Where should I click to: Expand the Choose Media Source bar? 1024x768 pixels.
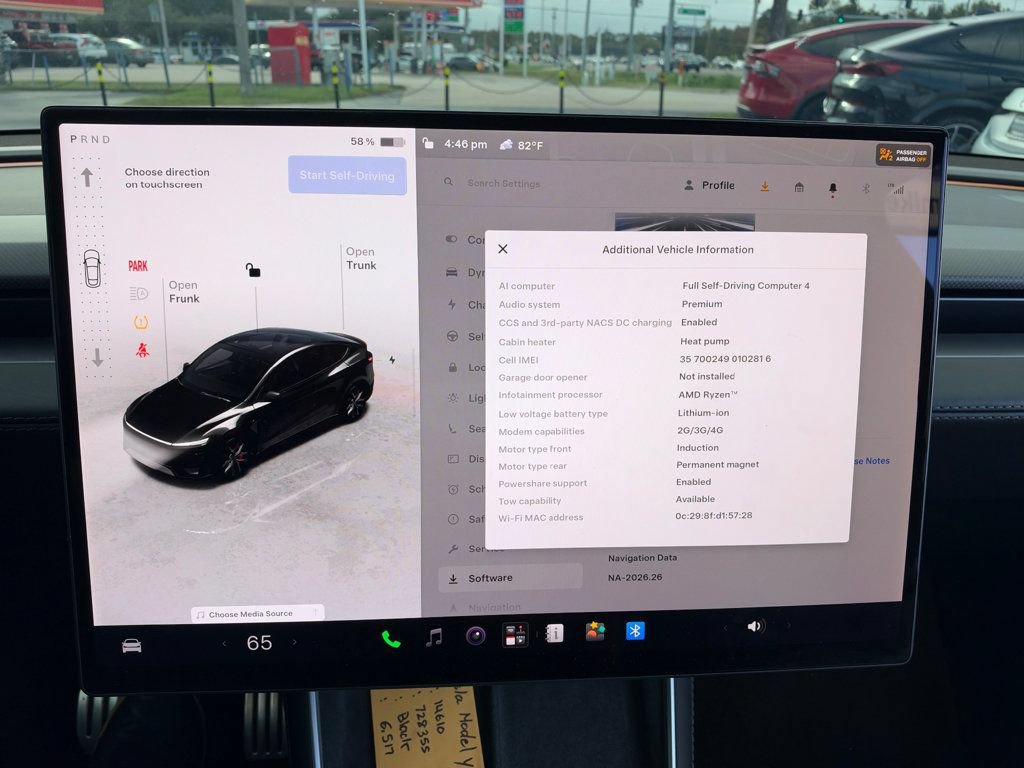click(x=257, y=614)
